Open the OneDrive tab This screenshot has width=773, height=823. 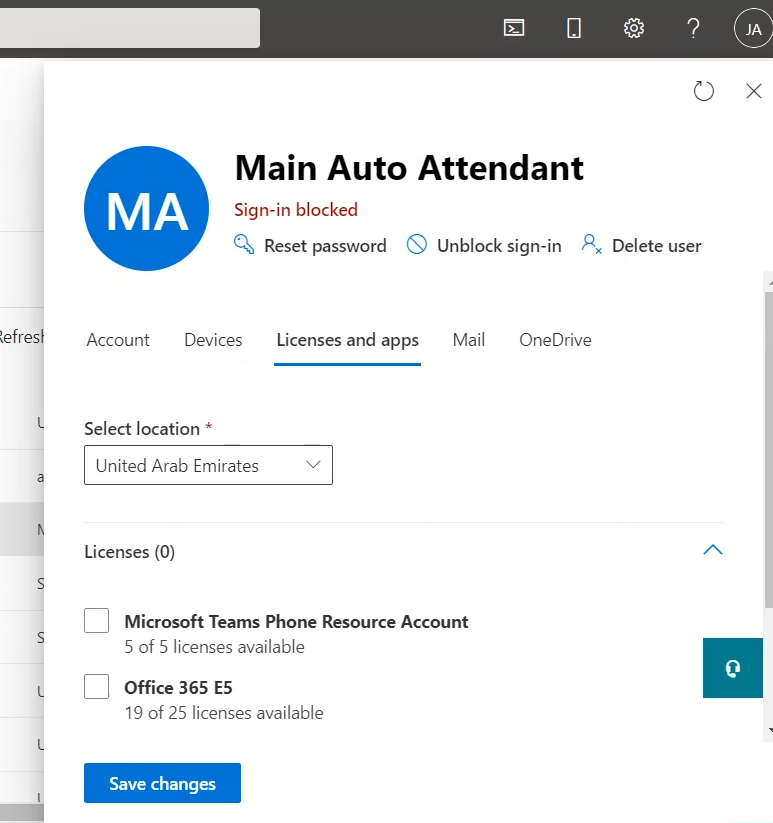click(x=555, y=340)
